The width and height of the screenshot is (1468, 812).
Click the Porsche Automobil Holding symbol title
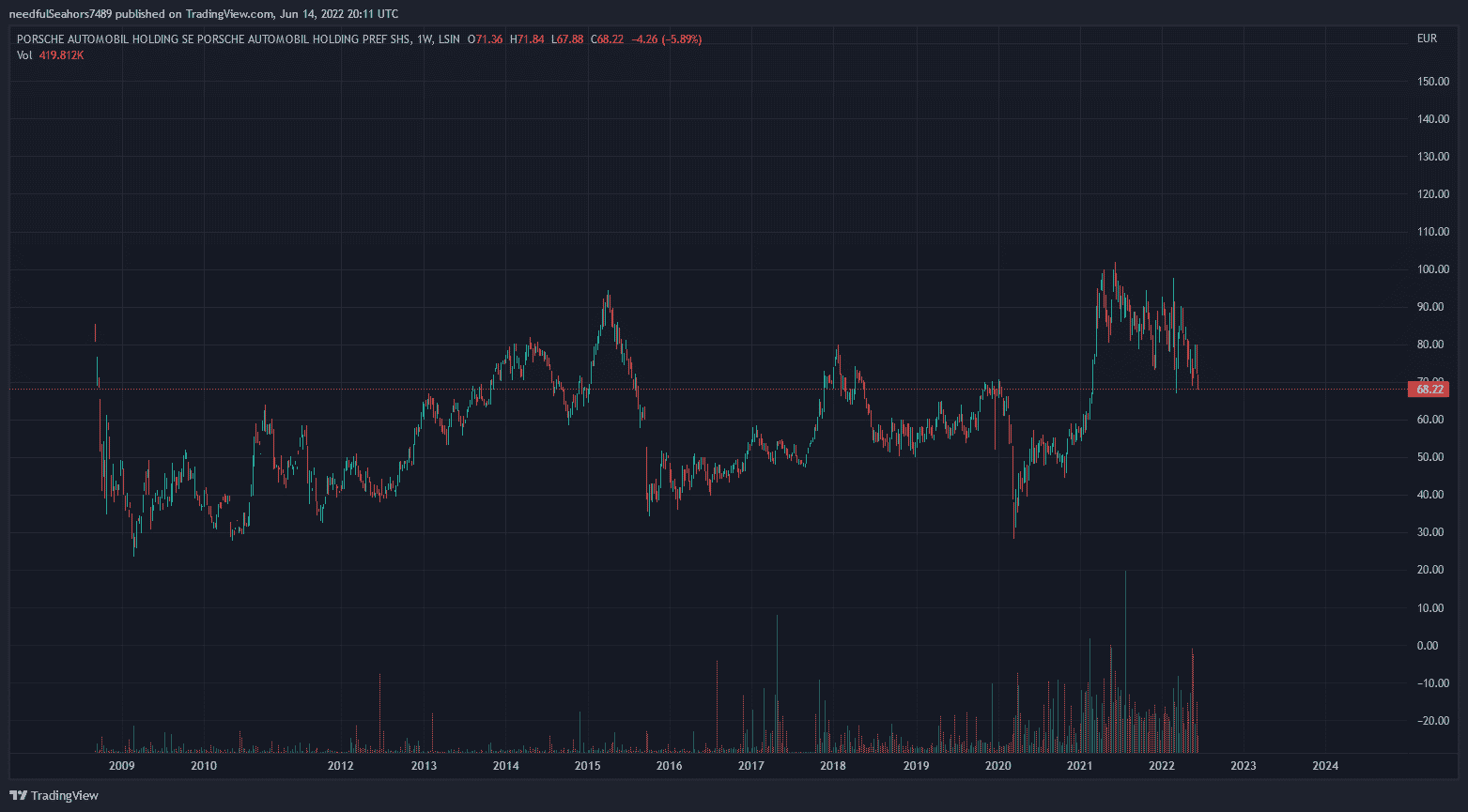tap(211, 38)
